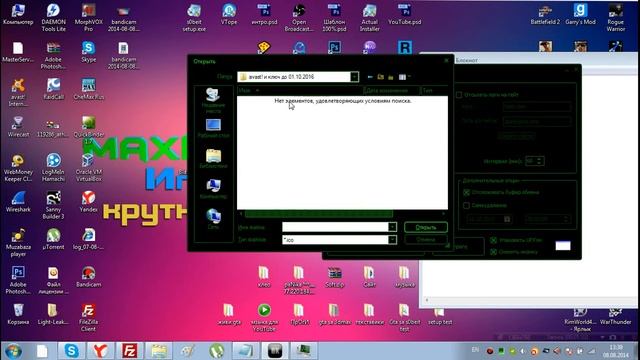Expand the file name dropdown arrow
This screenshot has height=360, width=640.
click(x=392, y=227)
